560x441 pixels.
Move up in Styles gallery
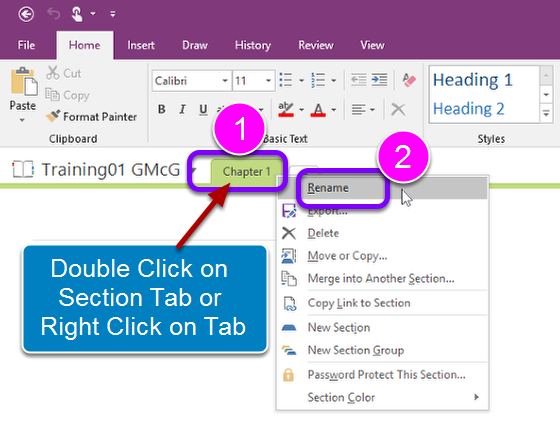point(546,75)
